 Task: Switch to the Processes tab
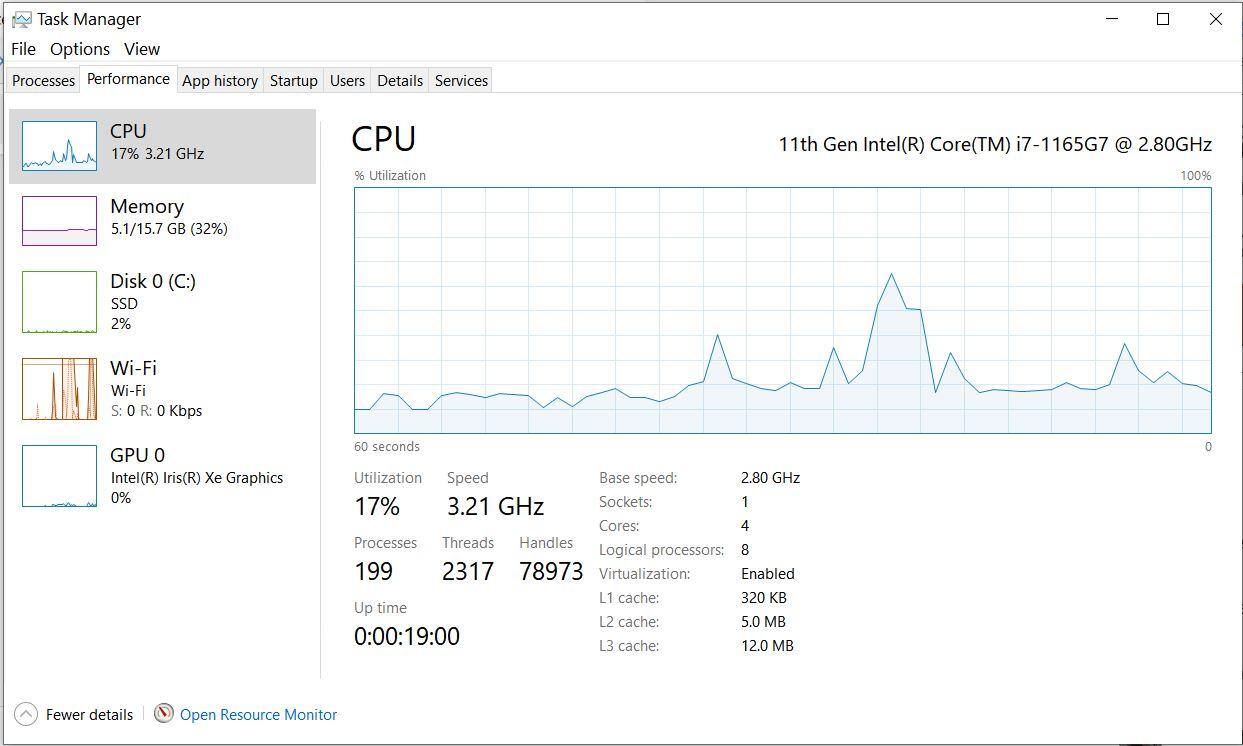pyautogui.click(x=43, y=81)
